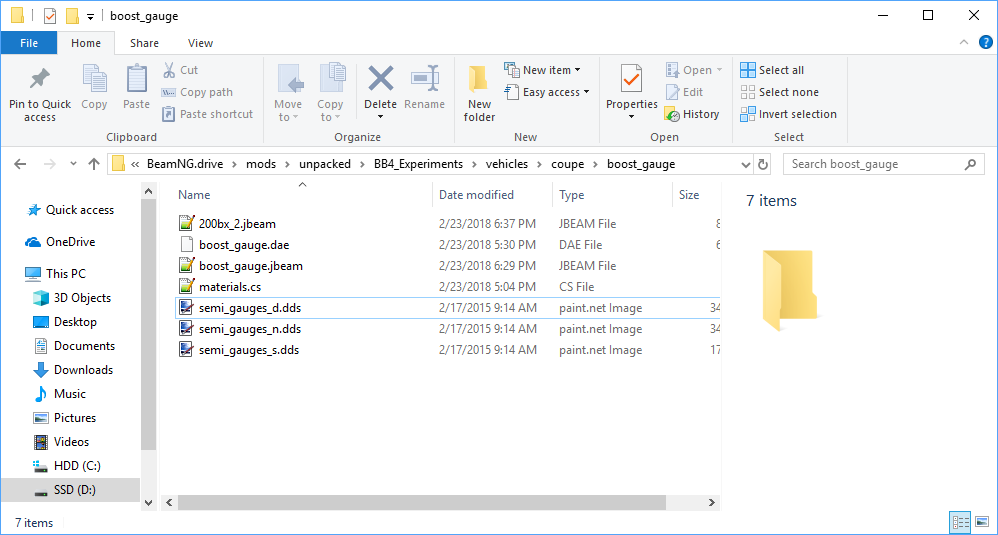Click BB4_Experiments in address path
Image resolution: width=998 pixels, height=535 pixels.
[418, 164]
